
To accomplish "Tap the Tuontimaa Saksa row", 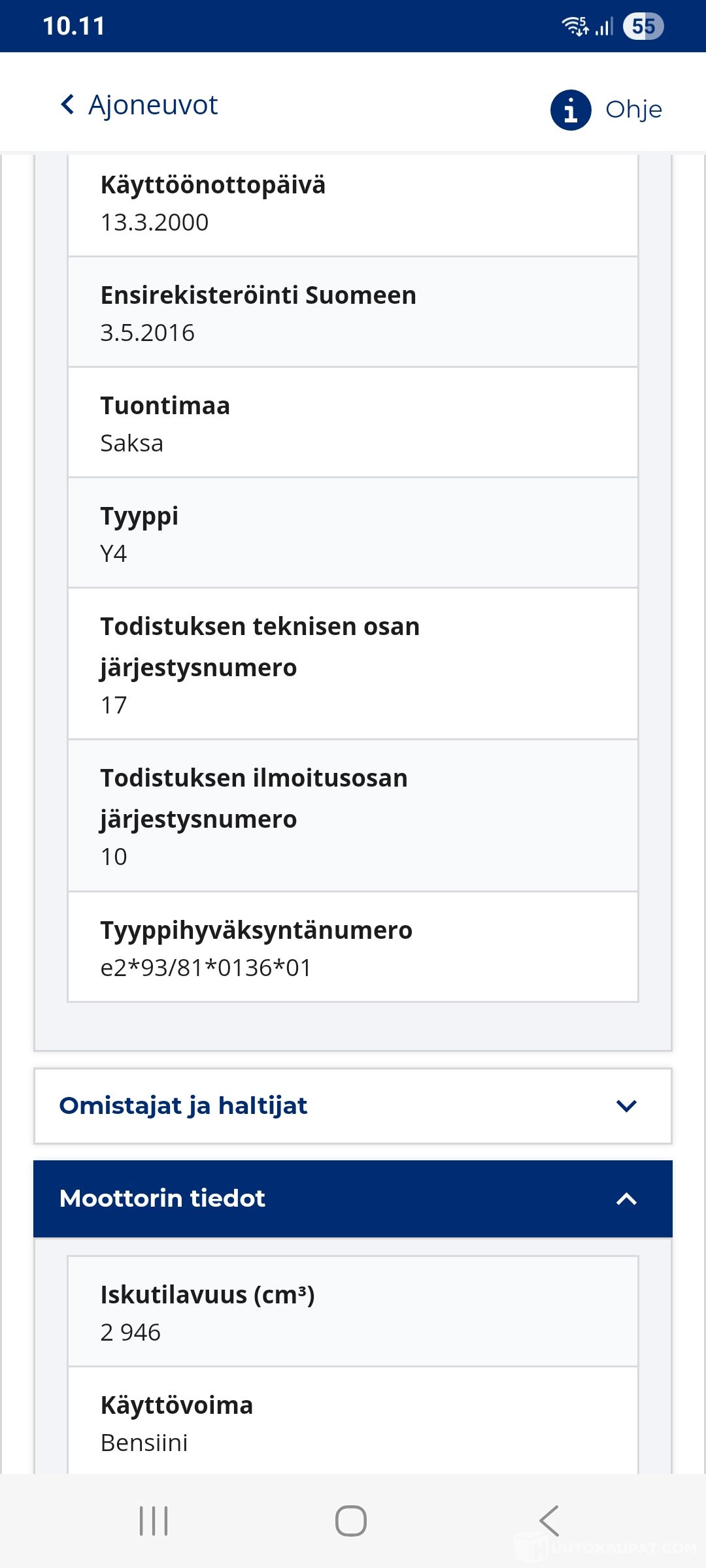I will pos(353,422).
